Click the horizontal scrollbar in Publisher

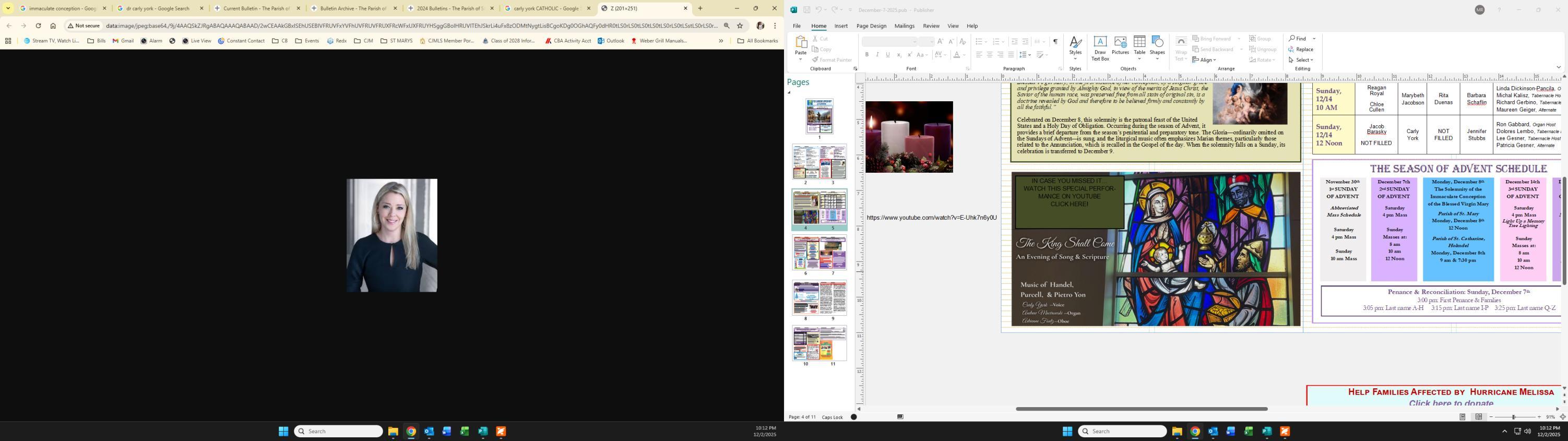pos(1142,409)
